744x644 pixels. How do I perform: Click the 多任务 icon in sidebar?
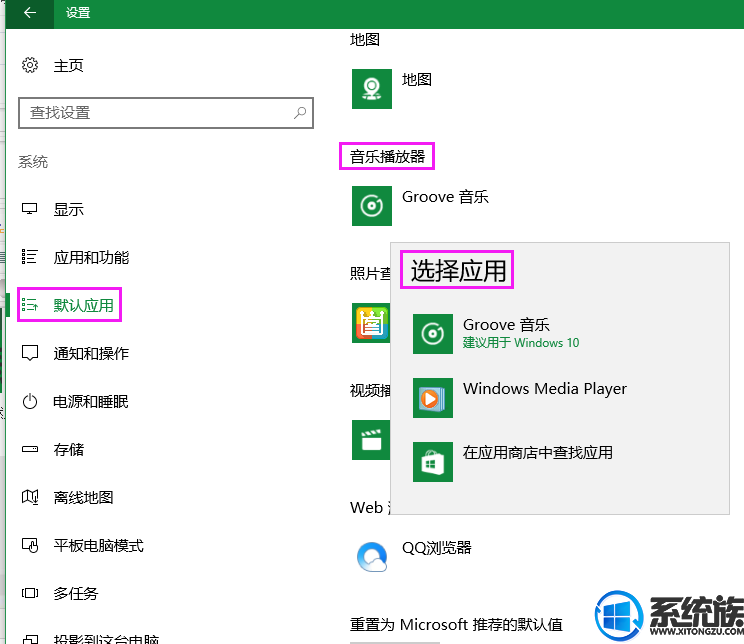click(x=29, y=593)
